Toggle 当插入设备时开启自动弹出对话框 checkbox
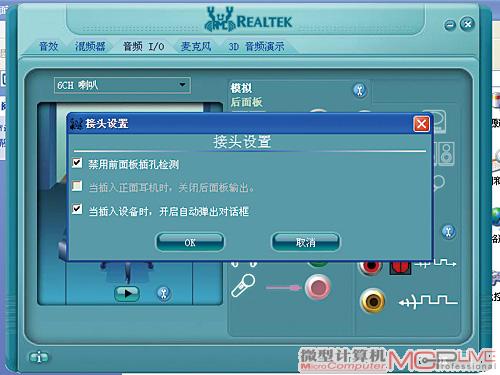The height and width of the screenshot is (375, 500). click(x=77, y=209)
